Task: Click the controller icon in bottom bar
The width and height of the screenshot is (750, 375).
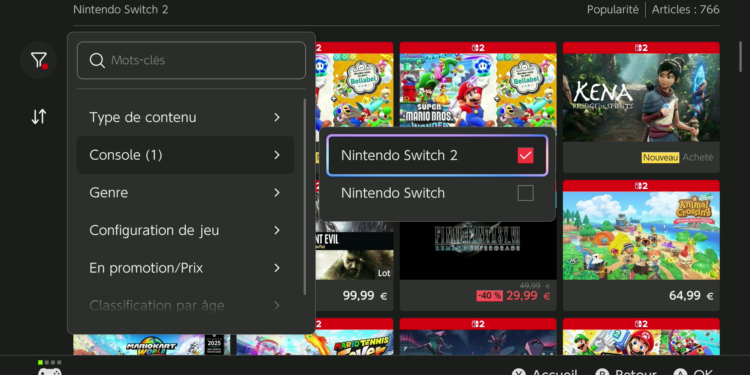Action: [x=50, y=371]
